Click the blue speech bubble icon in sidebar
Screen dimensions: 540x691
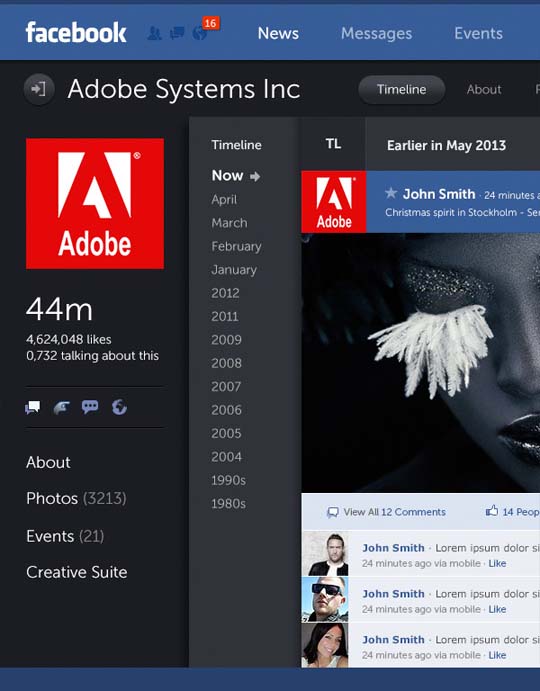90,407
